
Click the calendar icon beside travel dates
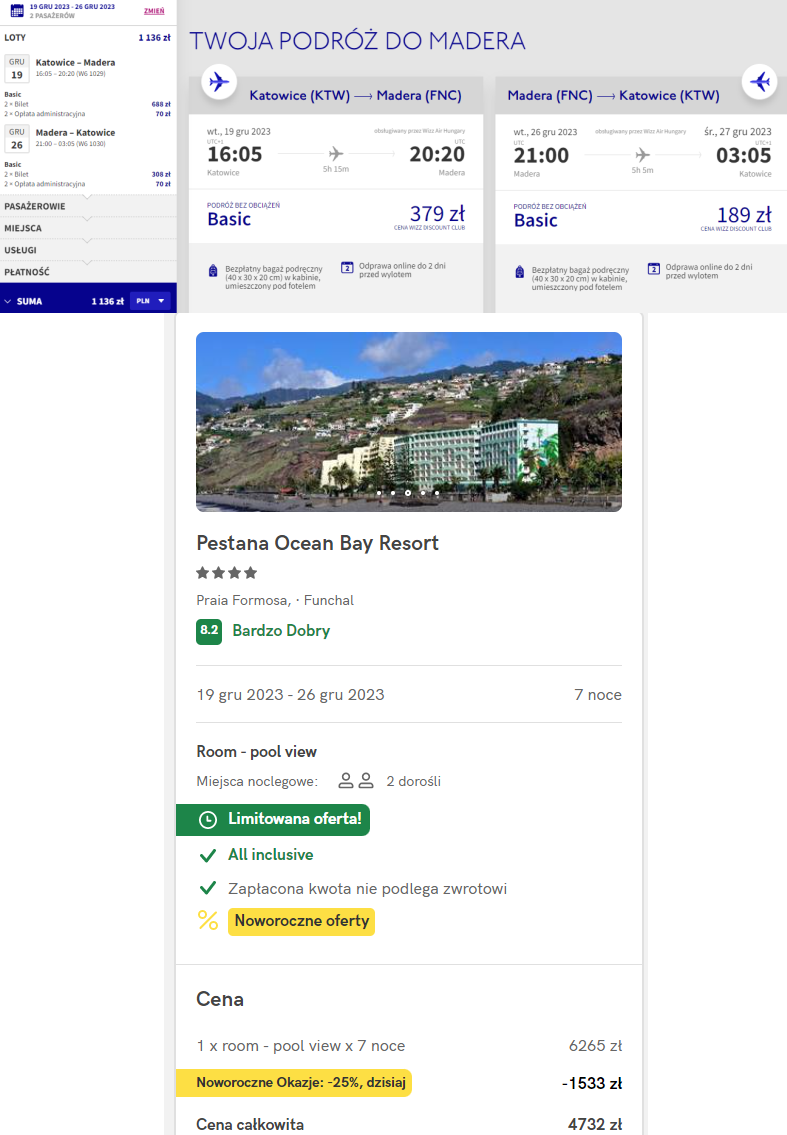click(16, 11)
